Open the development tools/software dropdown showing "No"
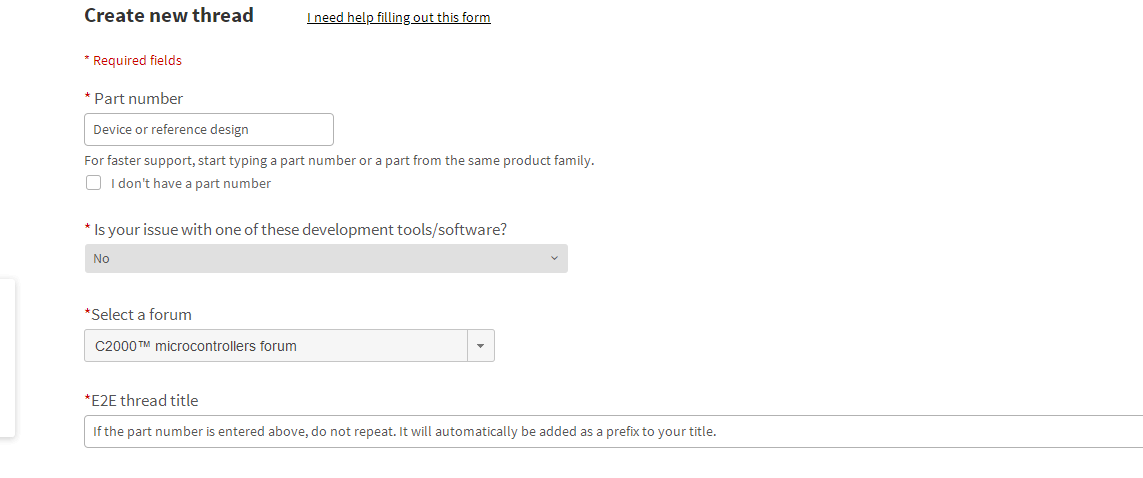The height and width of the screenshot is (478, 1143). click(x=326, y=259)
